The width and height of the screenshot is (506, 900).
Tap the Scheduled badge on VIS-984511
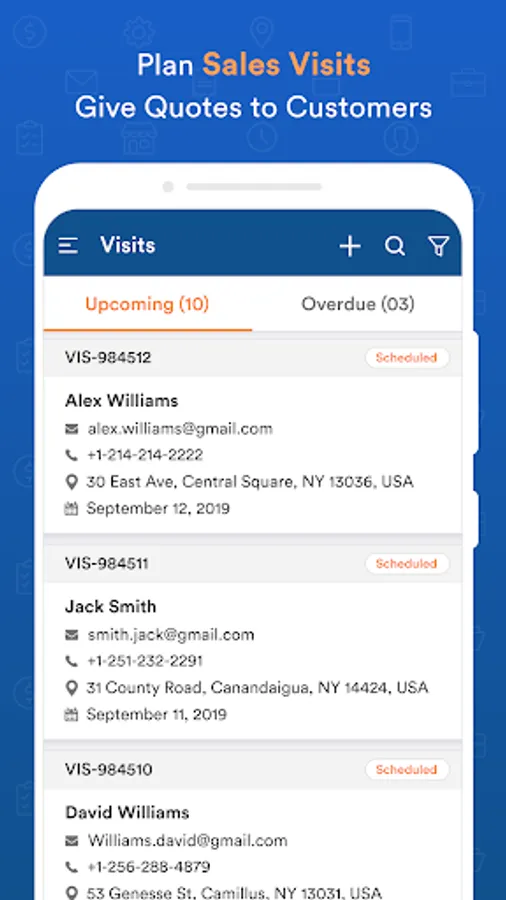(407, 564)
